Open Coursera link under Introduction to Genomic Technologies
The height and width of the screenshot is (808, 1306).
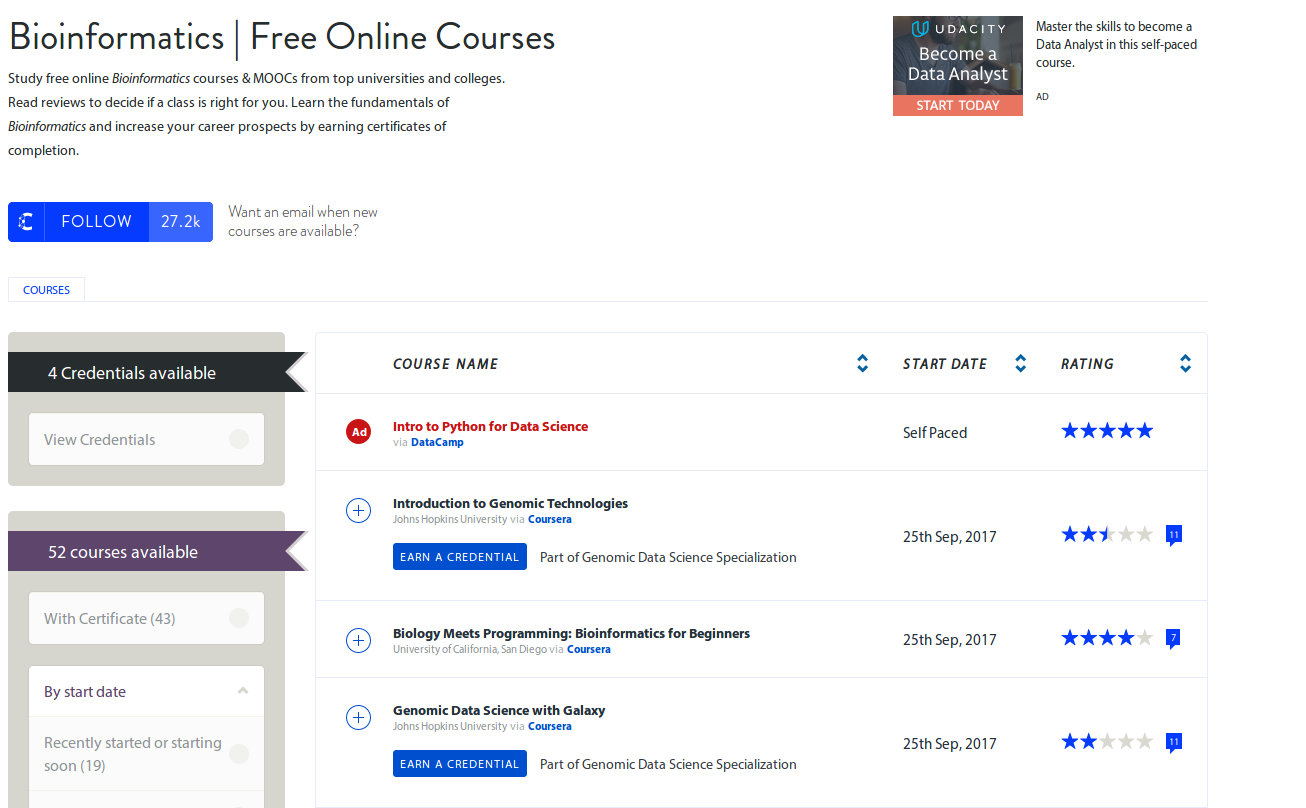pyautogui.click(x=550, y=519)
